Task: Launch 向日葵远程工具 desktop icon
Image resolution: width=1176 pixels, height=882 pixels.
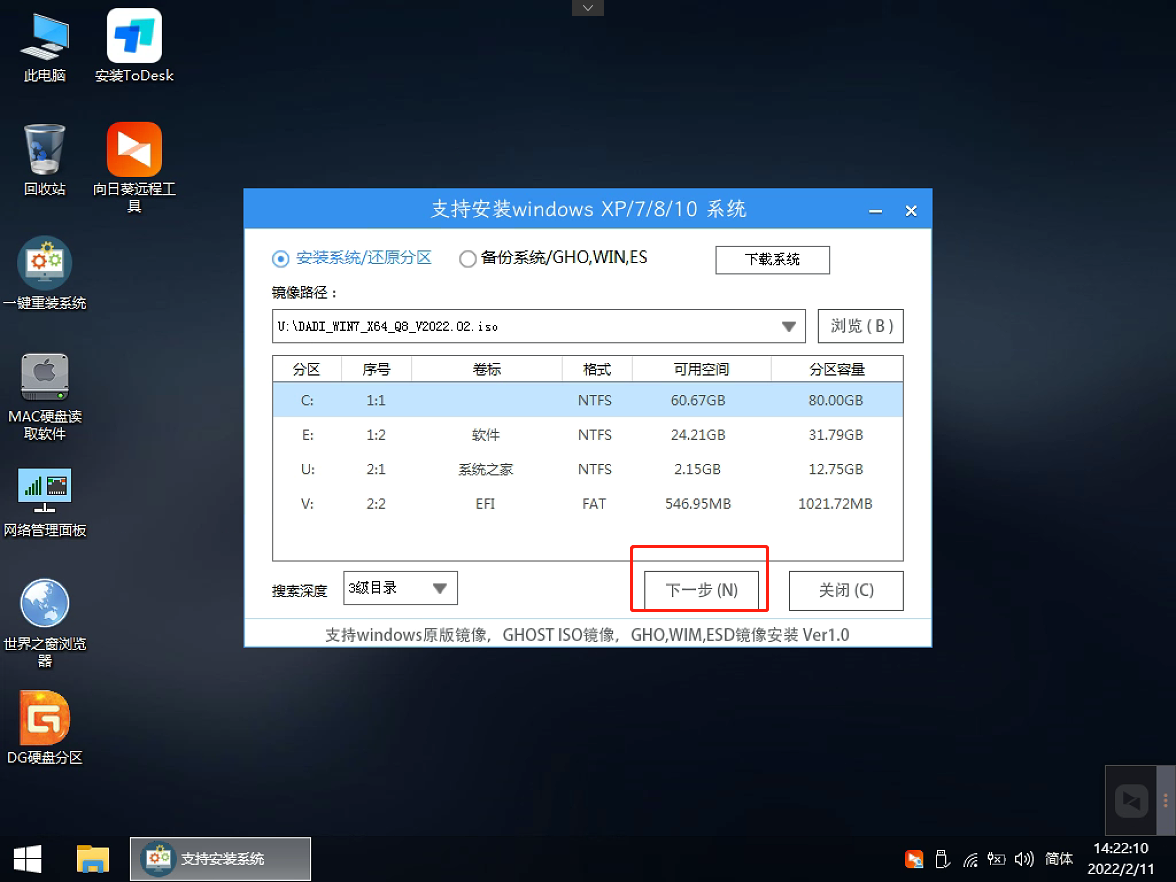Action: (134, 166)
